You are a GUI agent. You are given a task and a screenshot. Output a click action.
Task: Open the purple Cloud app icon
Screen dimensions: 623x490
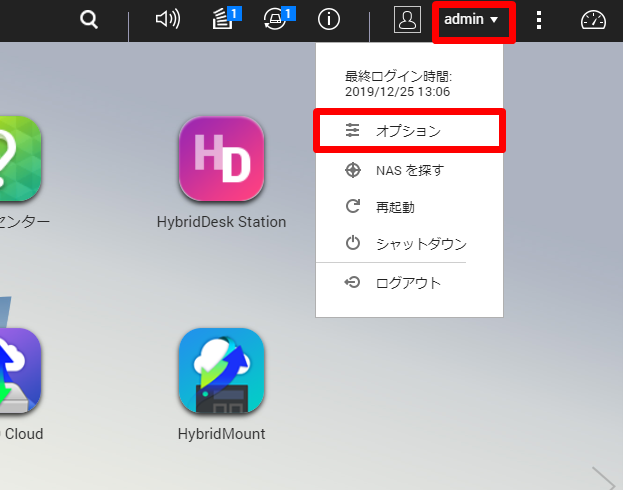20,370
